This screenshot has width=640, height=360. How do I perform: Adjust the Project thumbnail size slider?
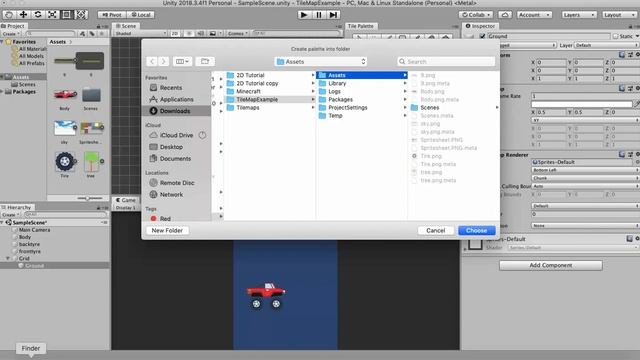coord(90,198)
